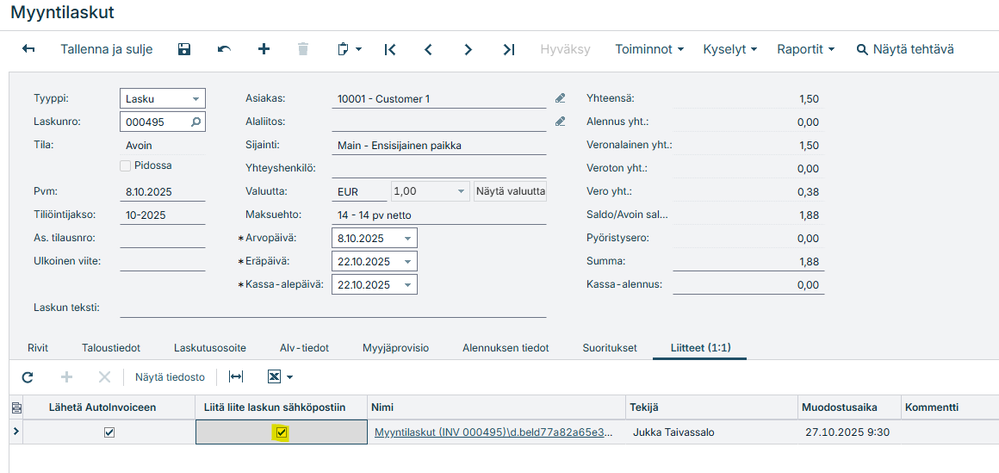Click Näytä tehtävä button

click(905, 49)
